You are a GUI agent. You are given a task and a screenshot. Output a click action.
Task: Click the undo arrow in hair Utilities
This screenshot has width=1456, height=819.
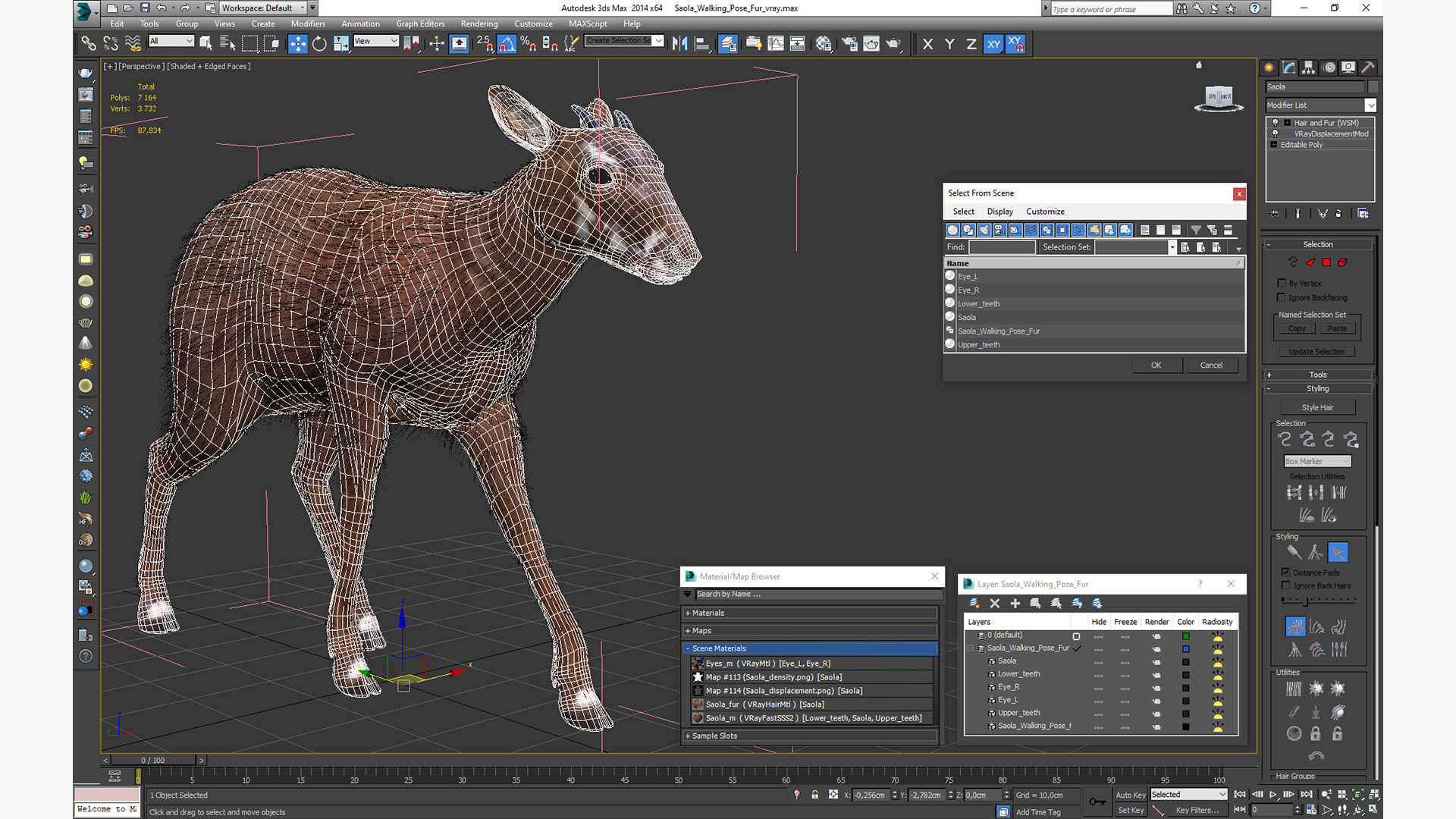(x=1316, y=755)
